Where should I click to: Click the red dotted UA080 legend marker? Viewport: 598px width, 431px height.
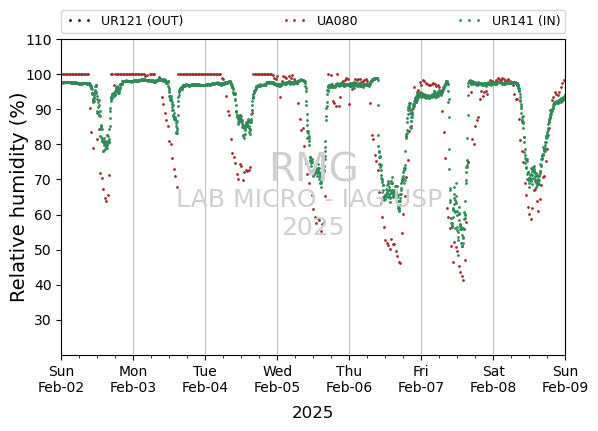coord(295,21)
